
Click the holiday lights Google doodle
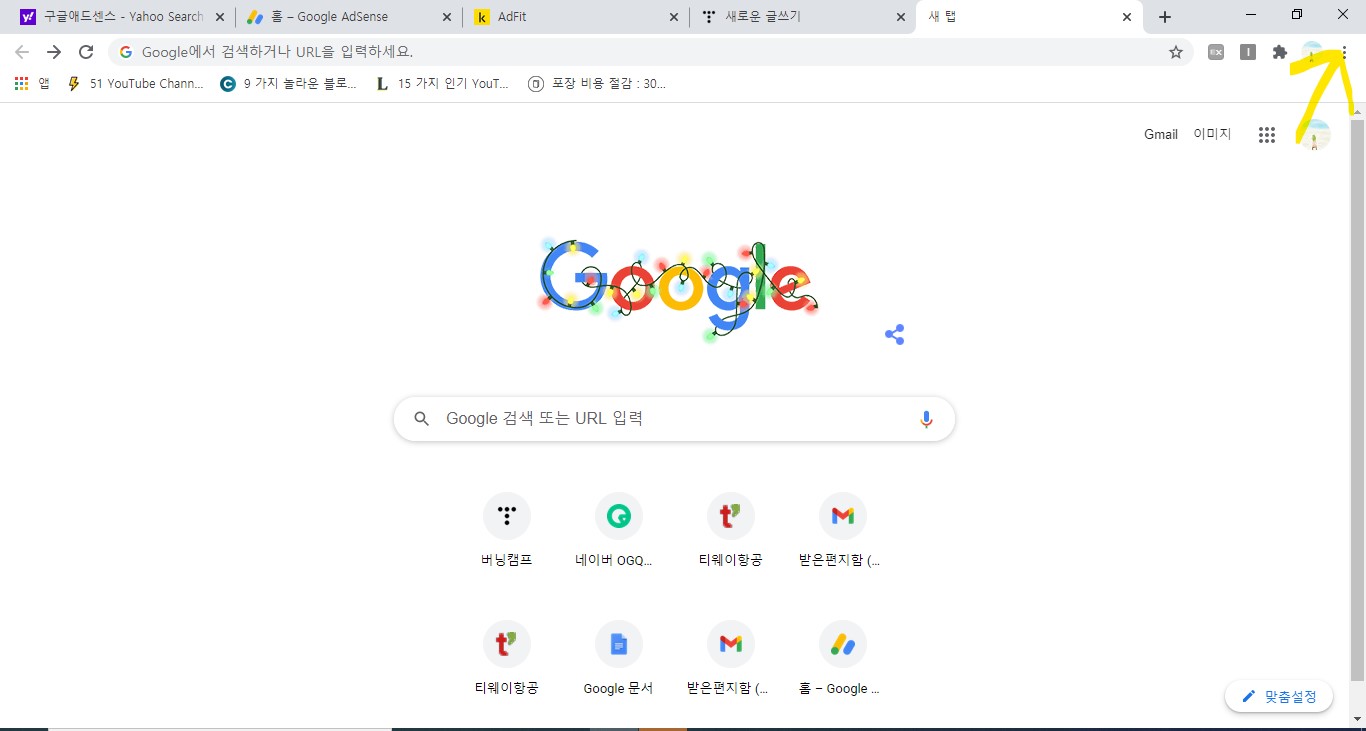pos(678,290)
